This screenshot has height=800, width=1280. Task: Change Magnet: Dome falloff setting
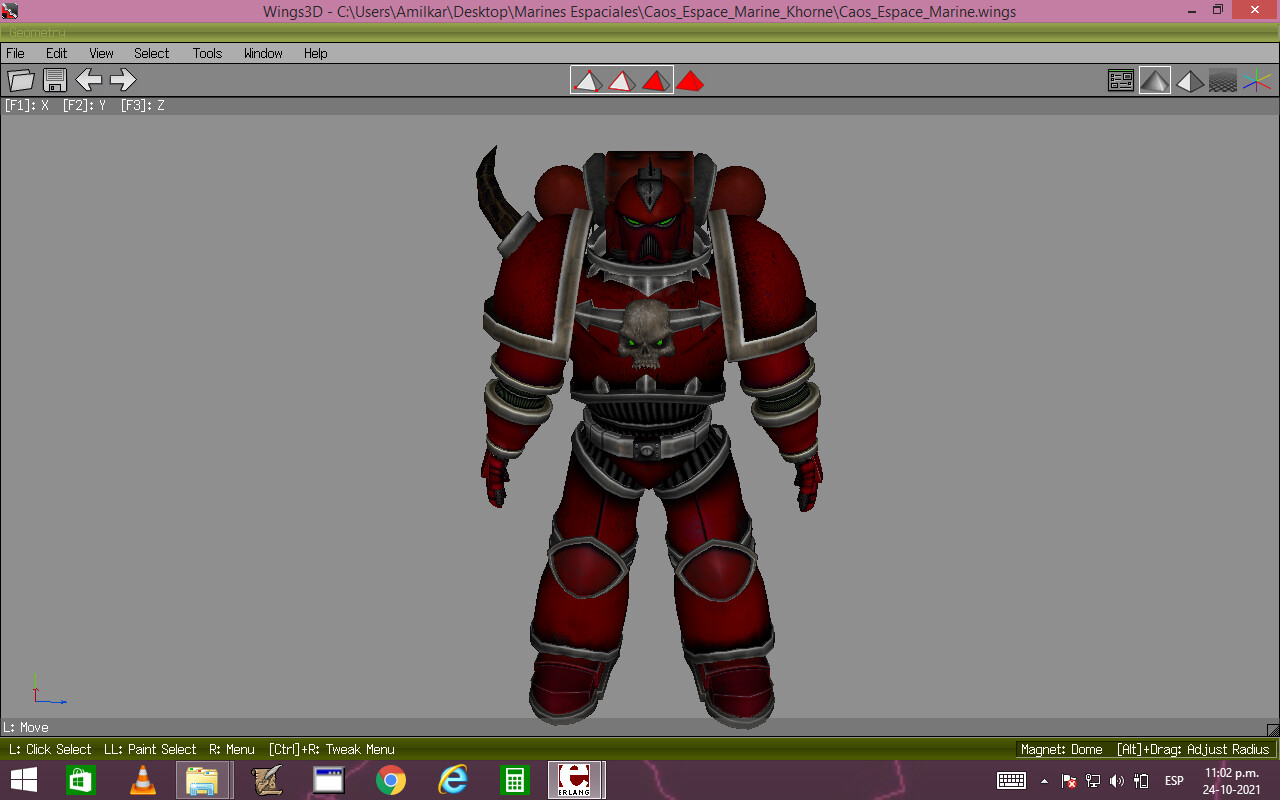click(1060, 749)
